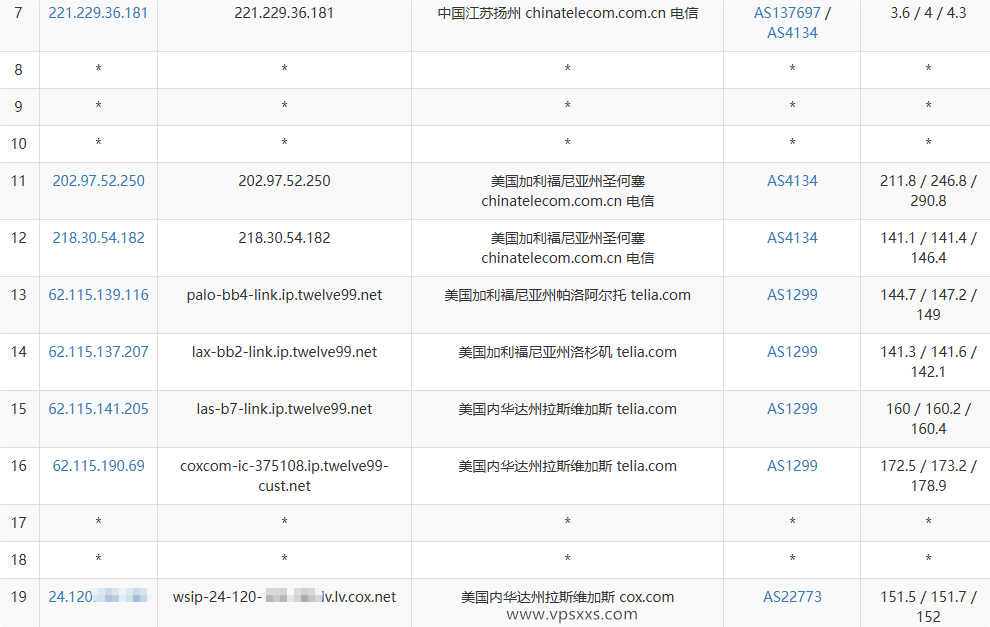This screenshot has height=627, width=990.
Task: Click AS1299 link in hop 15 row
Action: click(x=792, y=409)
